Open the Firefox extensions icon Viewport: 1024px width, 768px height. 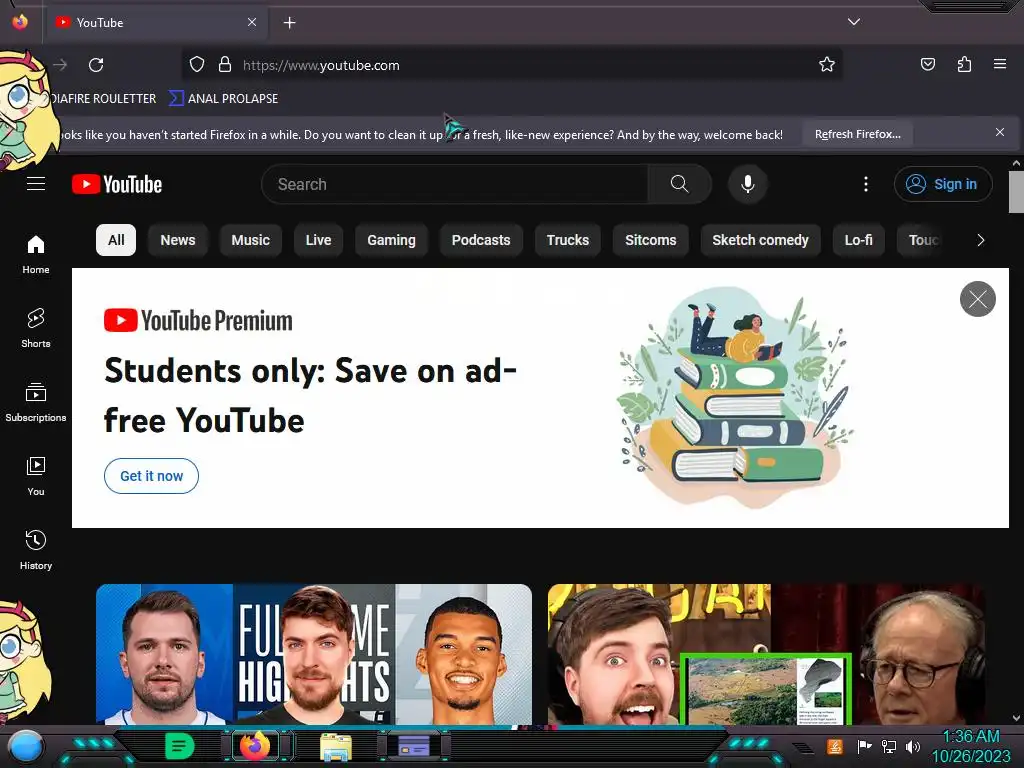[964, 64]
